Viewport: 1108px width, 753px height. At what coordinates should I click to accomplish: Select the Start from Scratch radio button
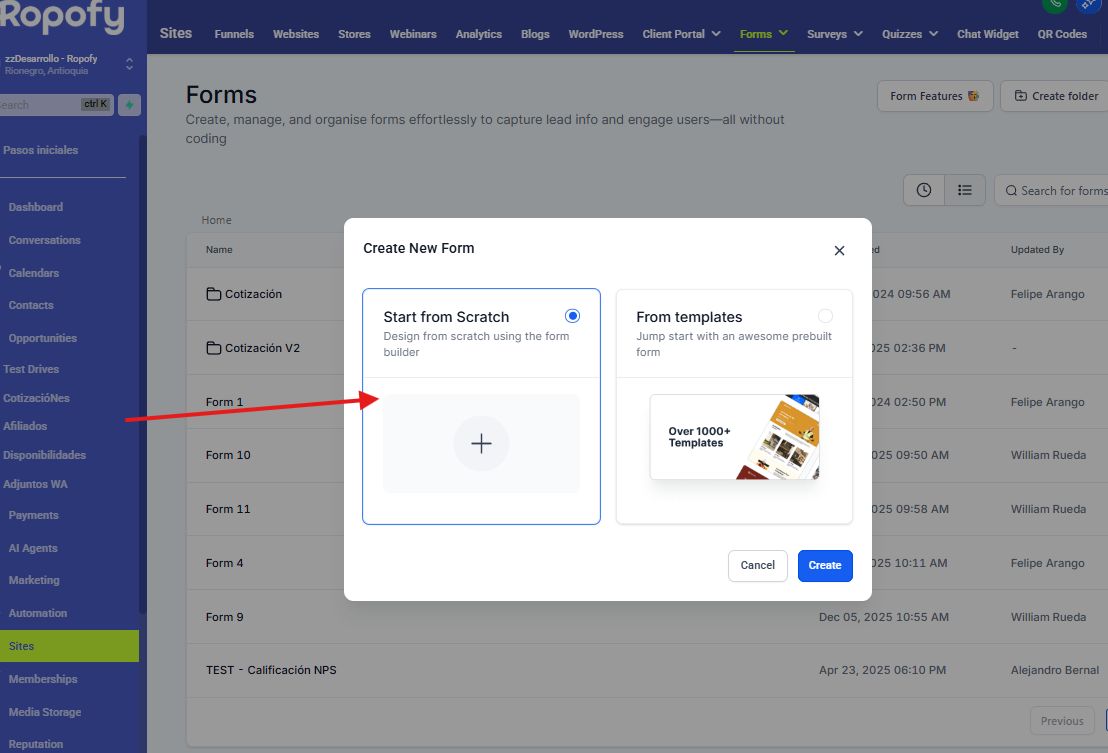point(572,316)
